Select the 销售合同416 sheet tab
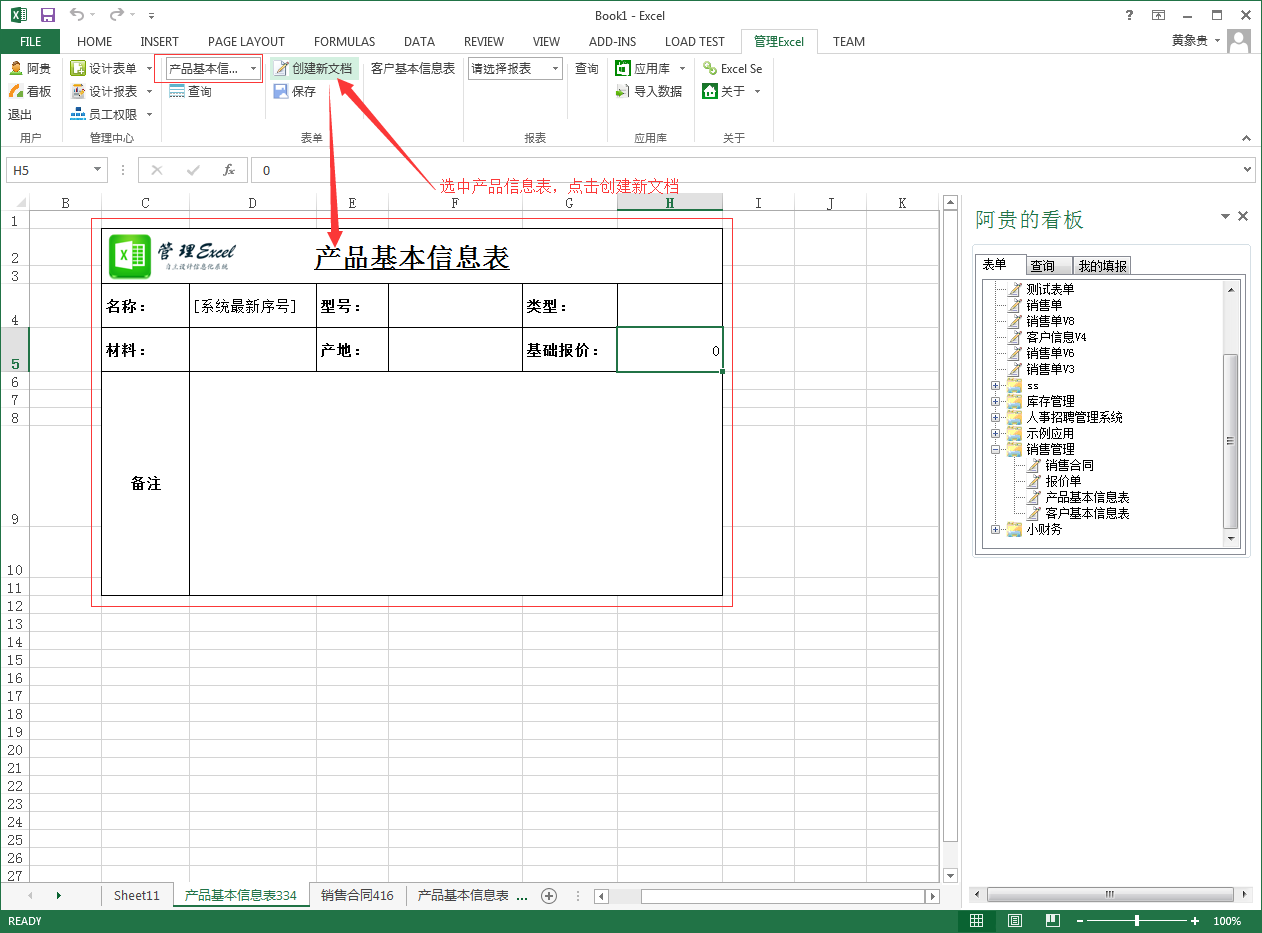 [357, 896]
